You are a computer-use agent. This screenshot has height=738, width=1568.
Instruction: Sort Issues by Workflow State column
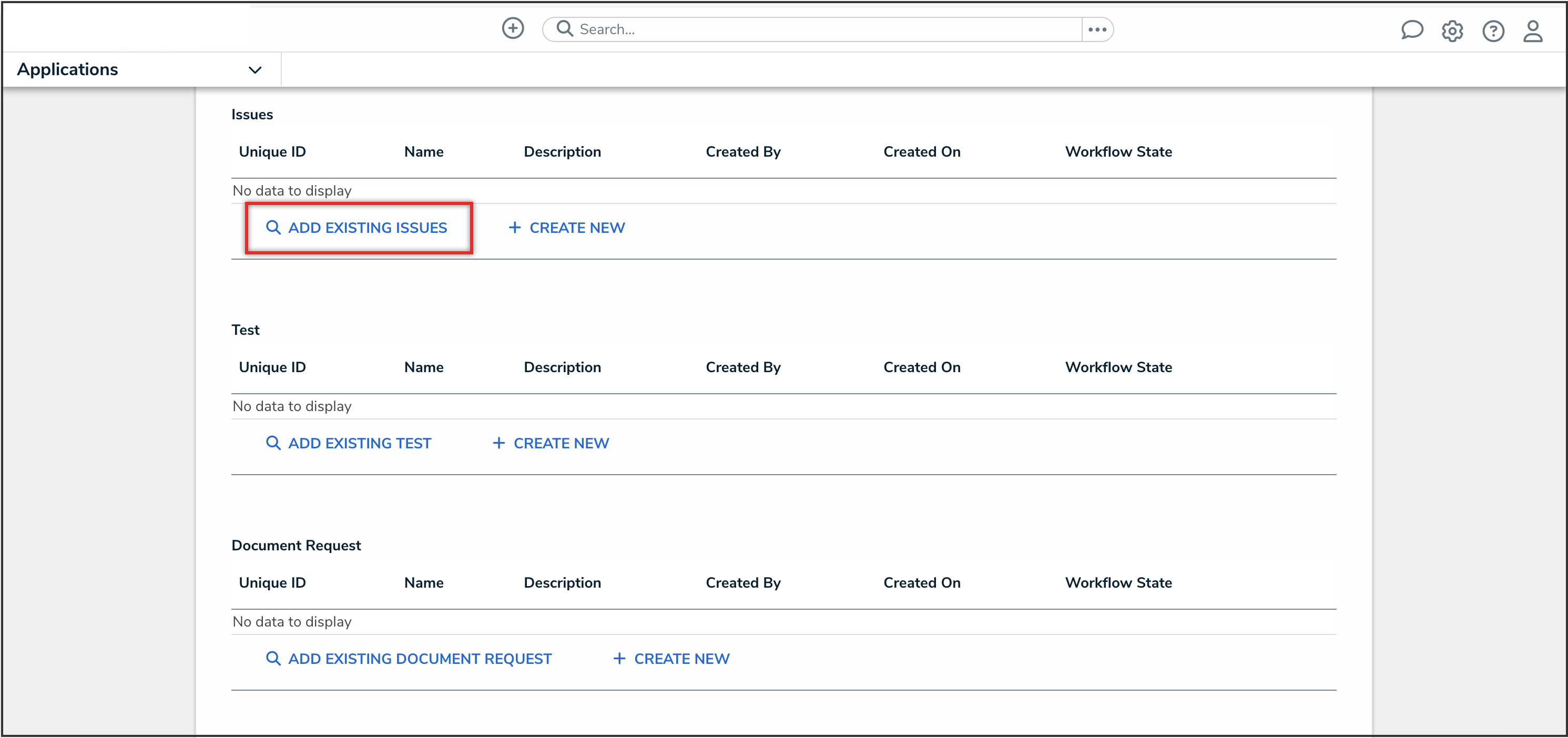[x=1118, y=151]
